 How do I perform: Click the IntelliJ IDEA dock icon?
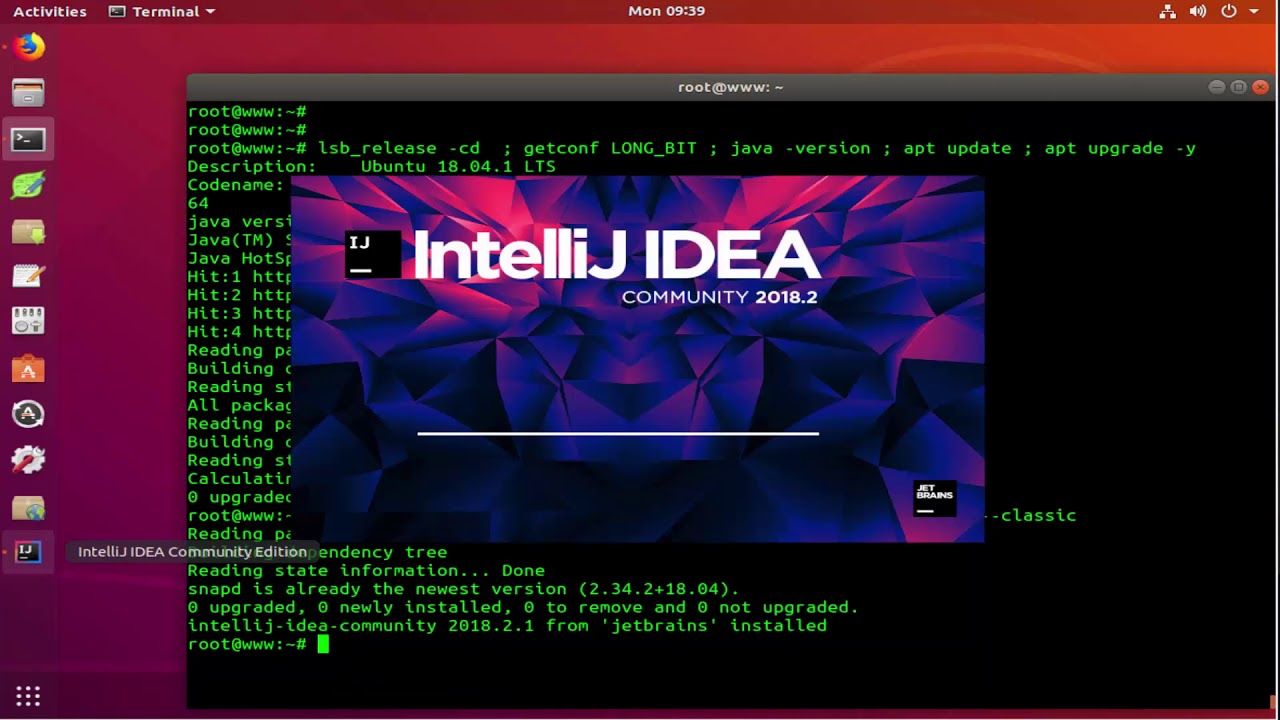pyautogui.click(x=28, y=552)
